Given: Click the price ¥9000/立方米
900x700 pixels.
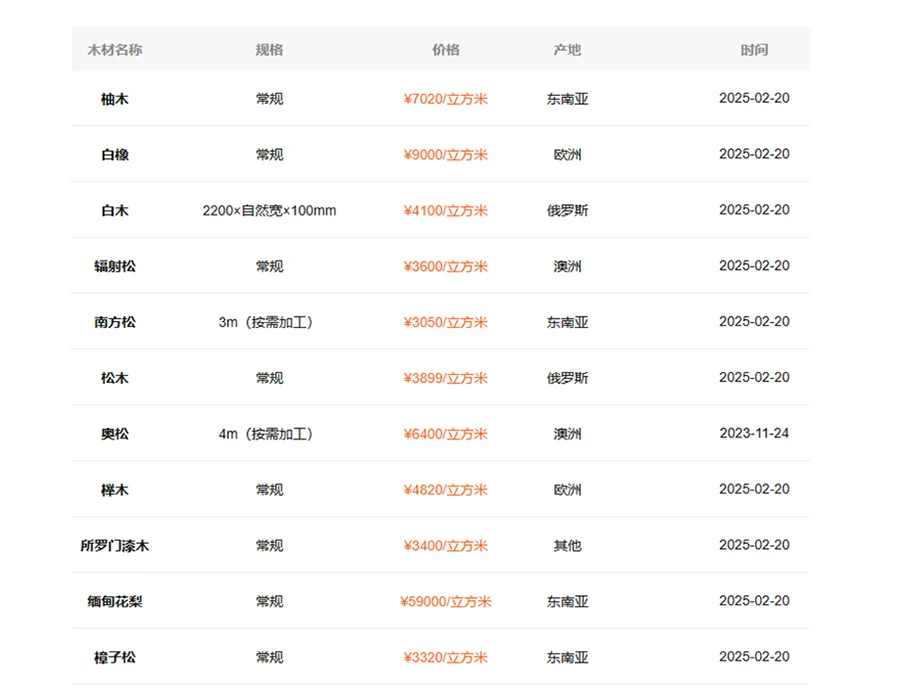Looking at the screenshot, I should 445,155.
